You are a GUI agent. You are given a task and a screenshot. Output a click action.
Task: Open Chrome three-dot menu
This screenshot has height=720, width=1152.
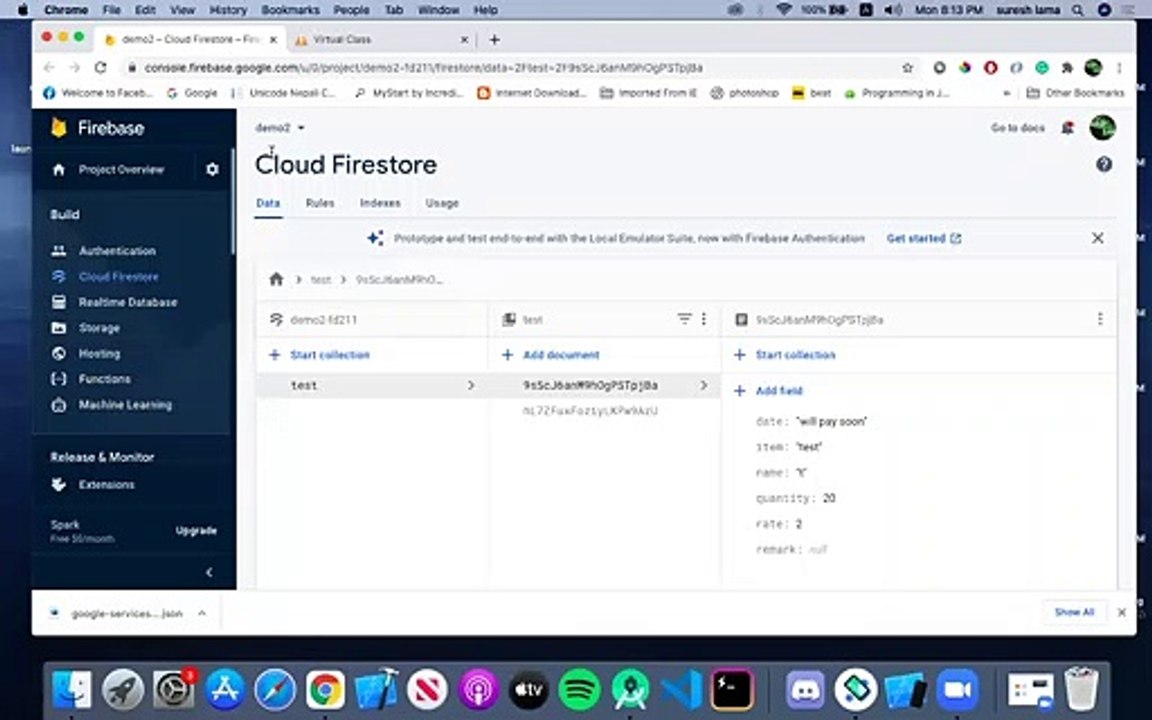click(1120, 68)
